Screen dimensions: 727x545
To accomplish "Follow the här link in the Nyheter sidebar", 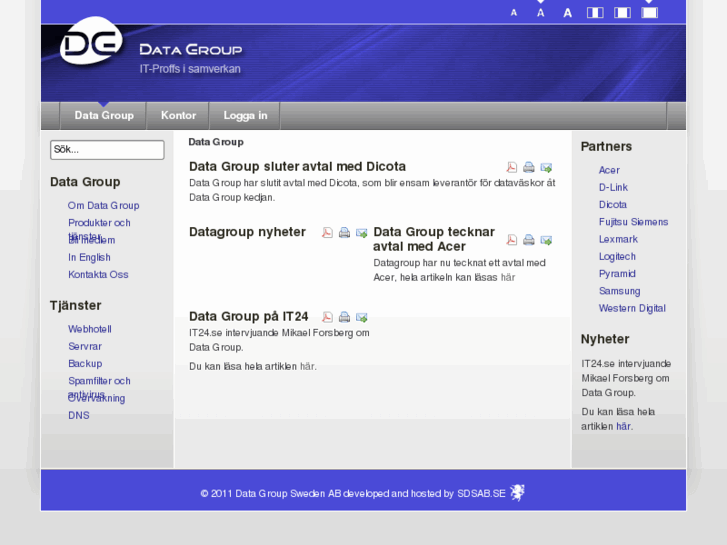I will [x=623, y=426].
